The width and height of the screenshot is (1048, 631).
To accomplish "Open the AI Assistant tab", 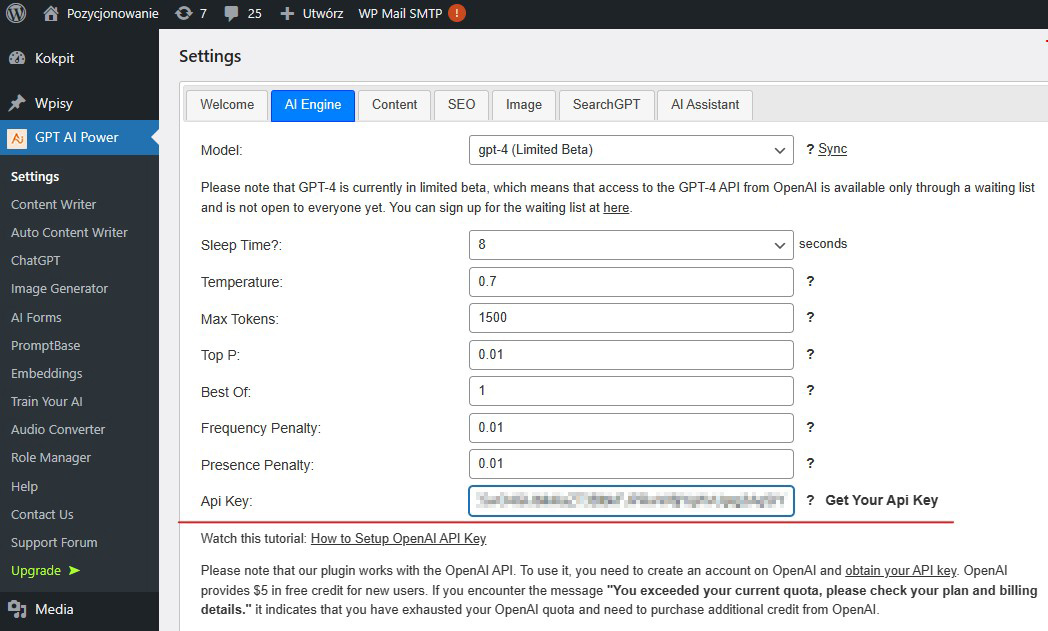I will [x=705, y=105].
